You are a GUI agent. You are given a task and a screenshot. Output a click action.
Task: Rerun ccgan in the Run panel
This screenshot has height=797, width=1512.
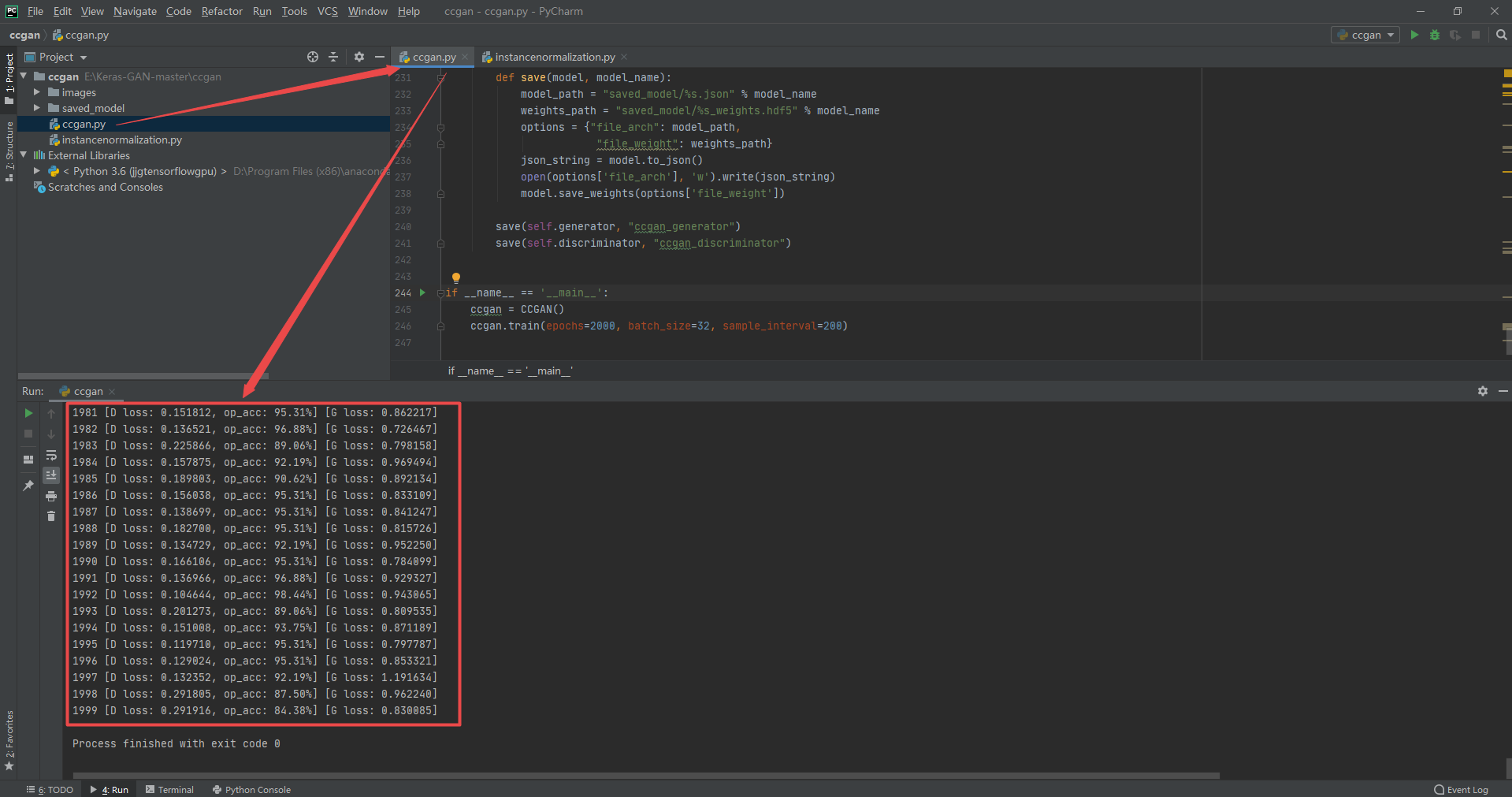28,413
